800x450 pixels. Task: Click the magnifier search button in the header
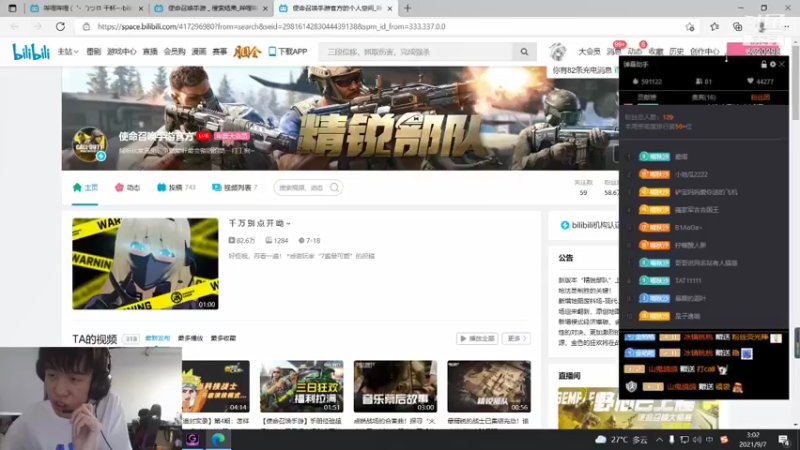524,52
